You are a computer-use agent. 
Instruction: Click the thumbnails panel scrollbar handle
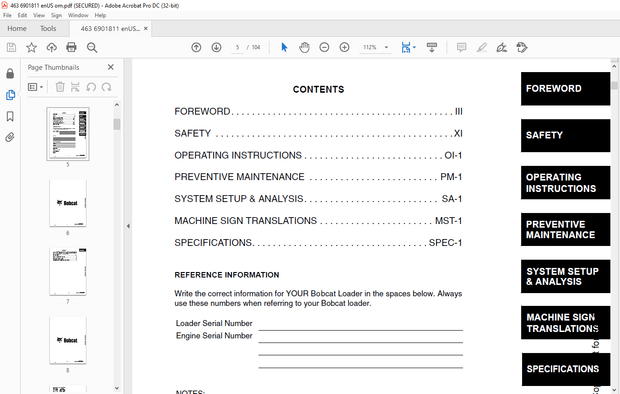[x=117, y=124]
